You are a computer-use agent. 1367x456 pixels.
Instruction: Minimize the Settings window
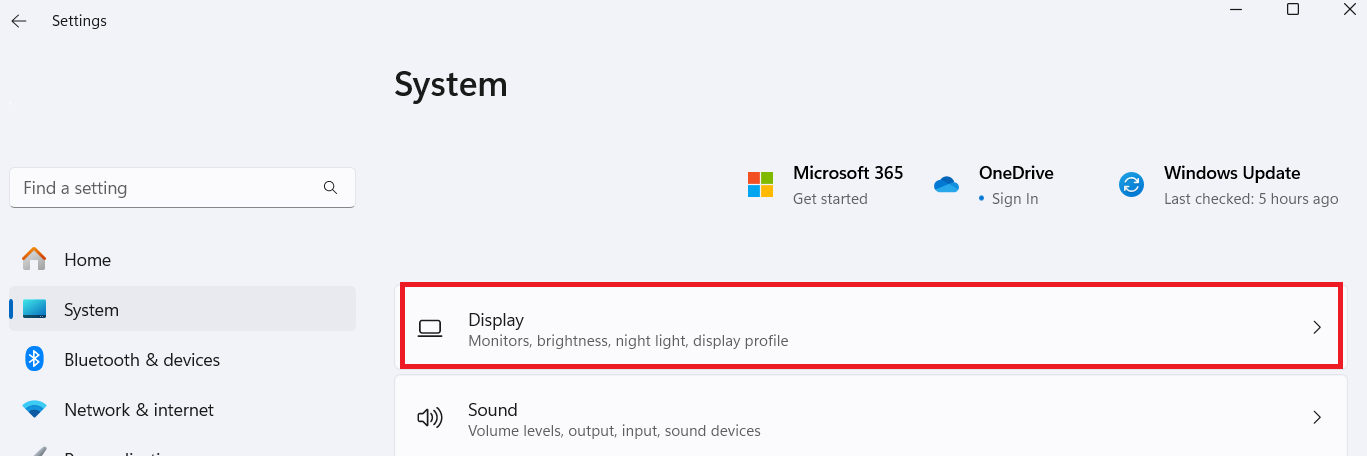click(1237, 9)
